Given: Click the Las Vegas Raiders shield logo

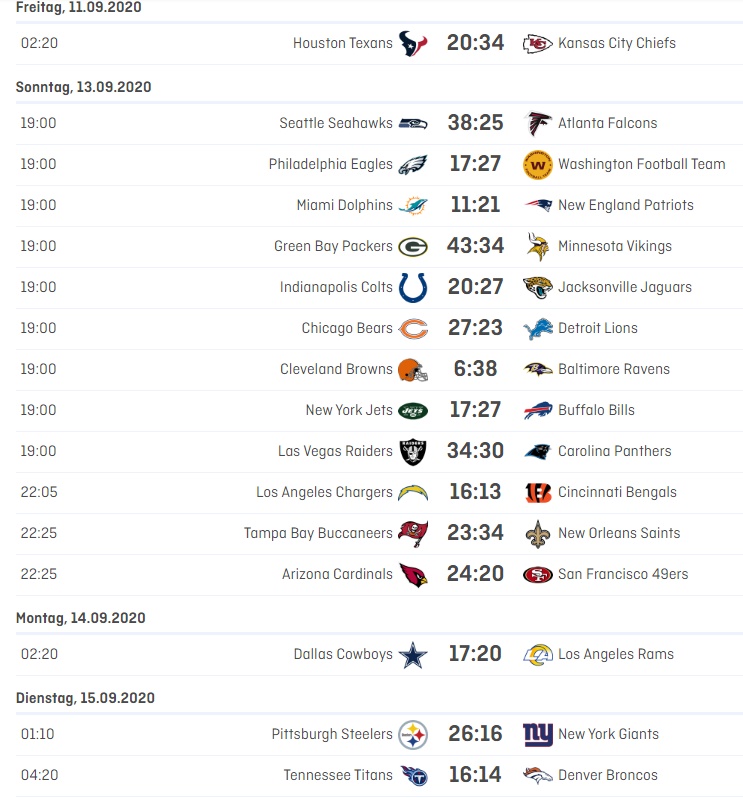Looking at the screenshot, I should (x=413, y=451).
